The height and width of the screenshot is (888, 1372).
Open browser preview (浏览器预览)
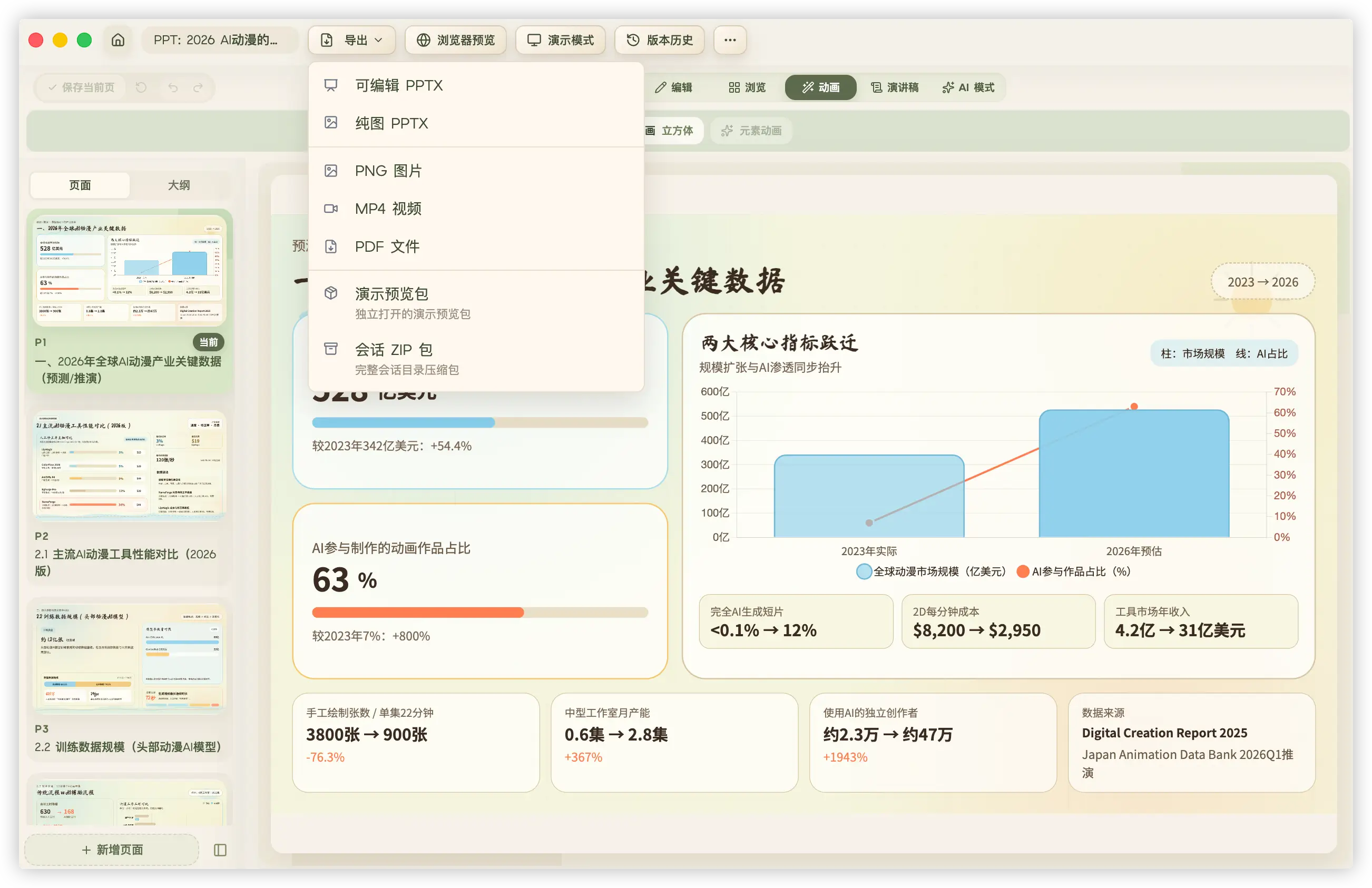(x=455, y=40)
